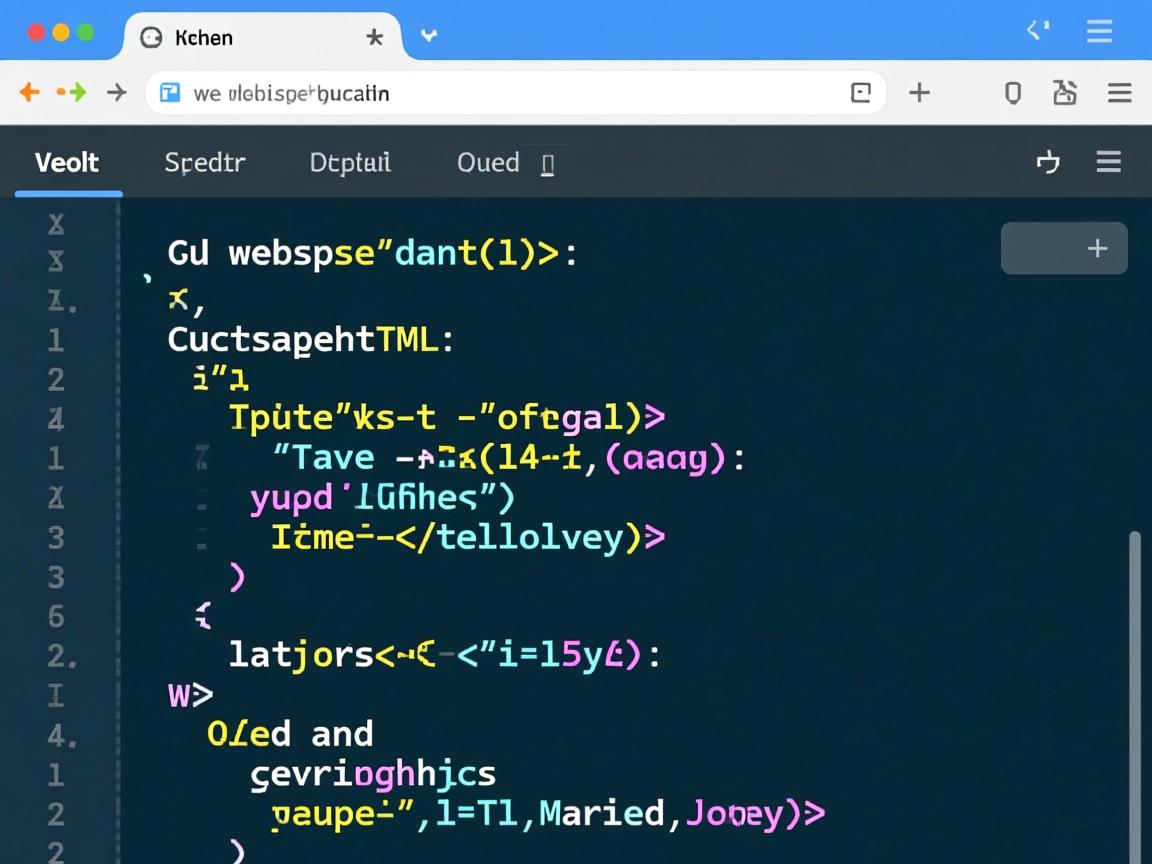
Task: Select the Oued panel tab
Action: pyautogui.click(x=488, y=162)
